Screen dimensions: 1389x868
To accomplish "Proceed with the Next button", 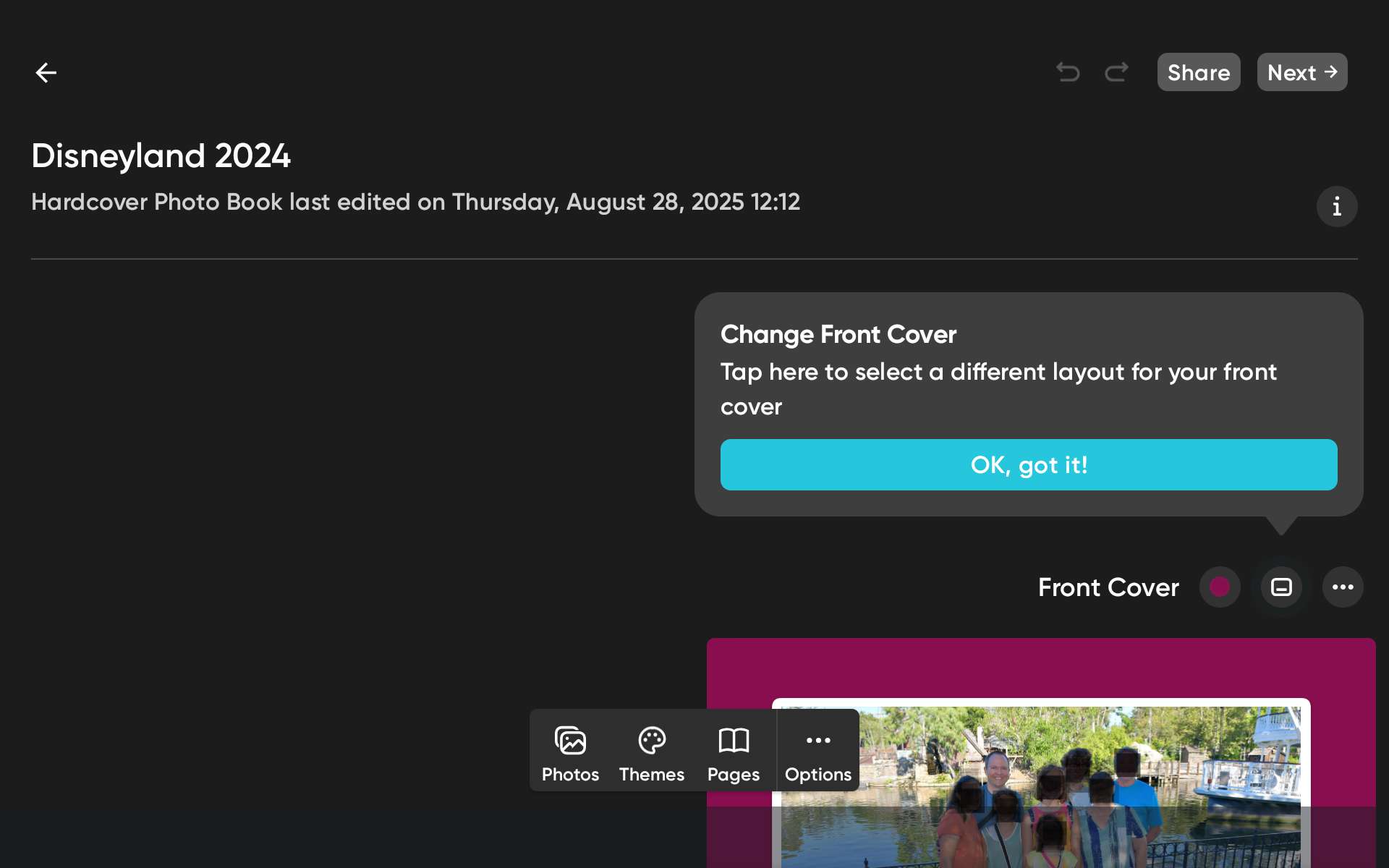I will tap(1301, 72).
